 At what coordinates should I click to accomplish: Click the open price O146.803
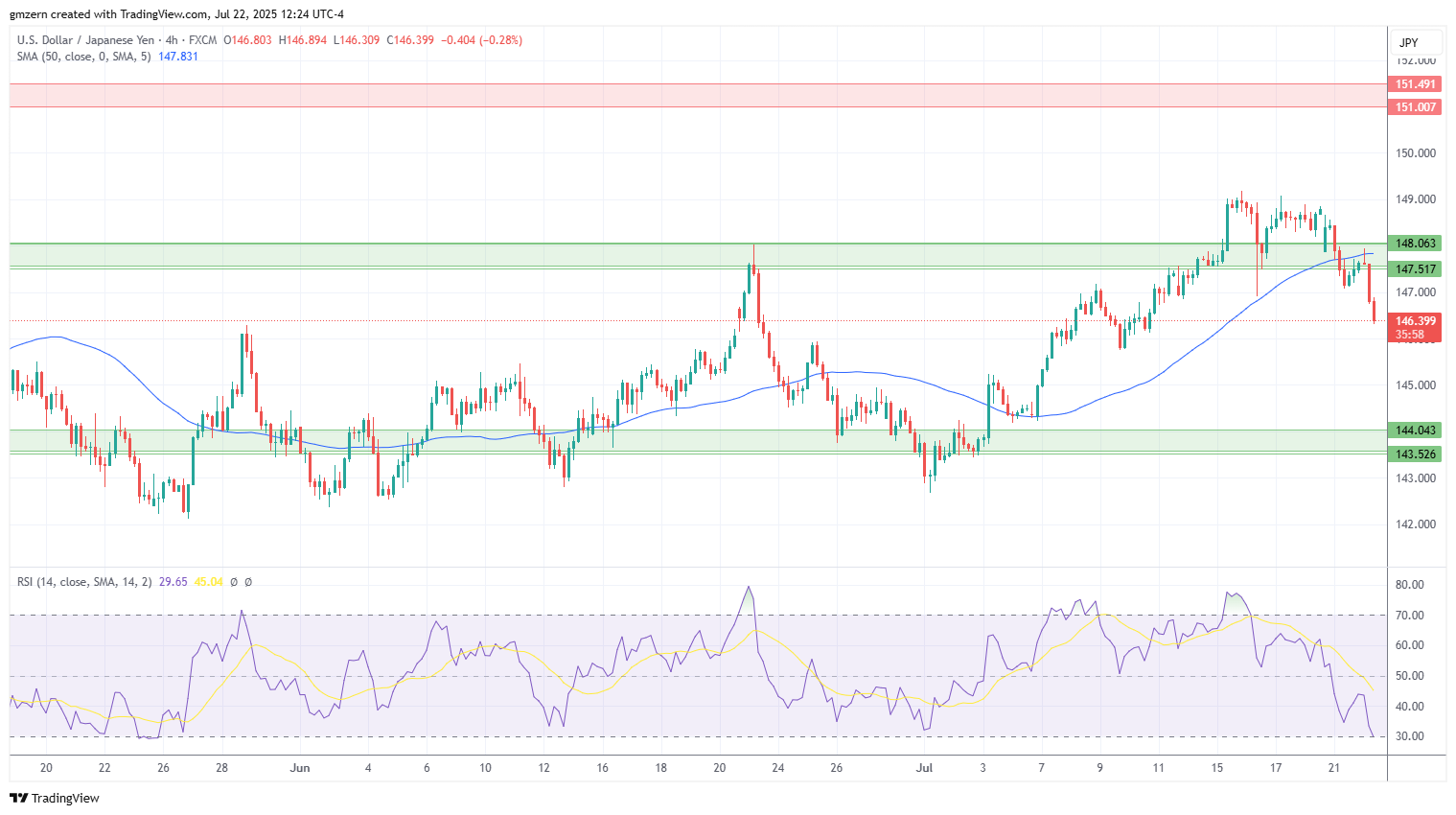247,40
